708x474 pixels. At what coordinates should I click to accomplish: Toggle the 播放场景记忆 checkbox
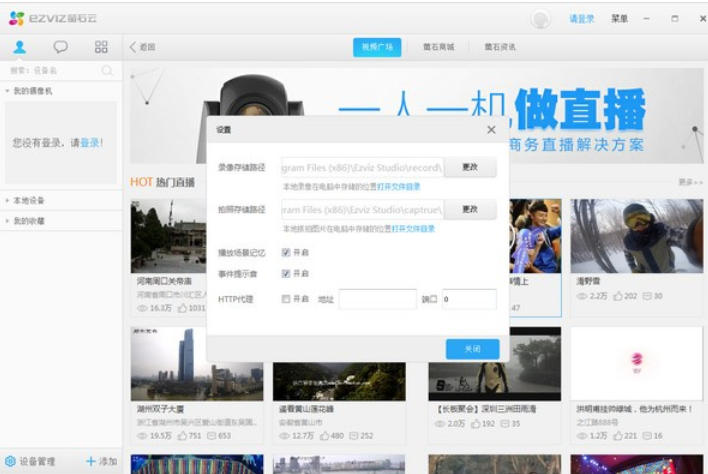[x=287, y=253]
